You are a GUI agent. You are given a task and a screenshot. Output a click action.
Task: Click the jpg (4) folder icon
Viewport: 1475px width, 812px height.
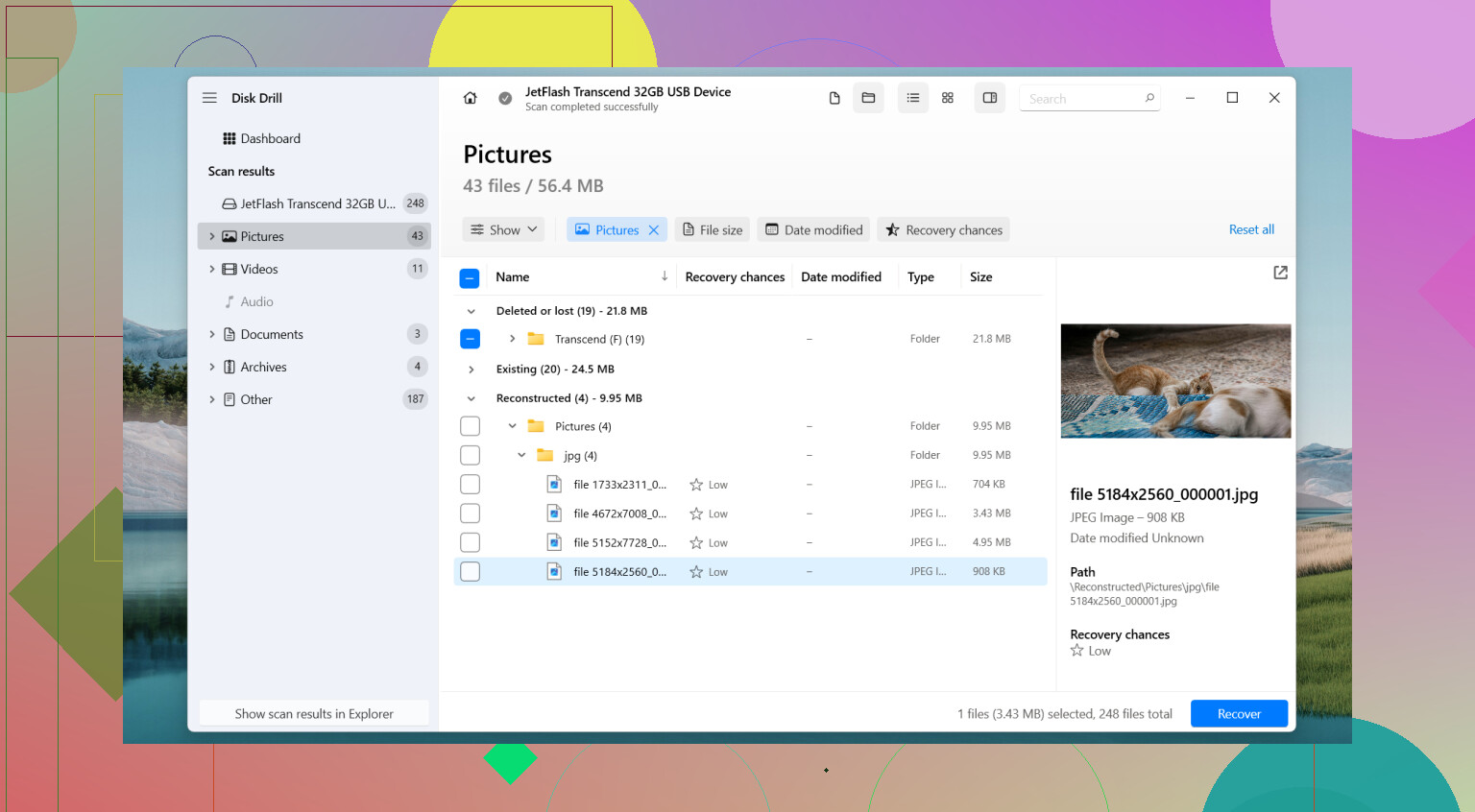(545, 455)
